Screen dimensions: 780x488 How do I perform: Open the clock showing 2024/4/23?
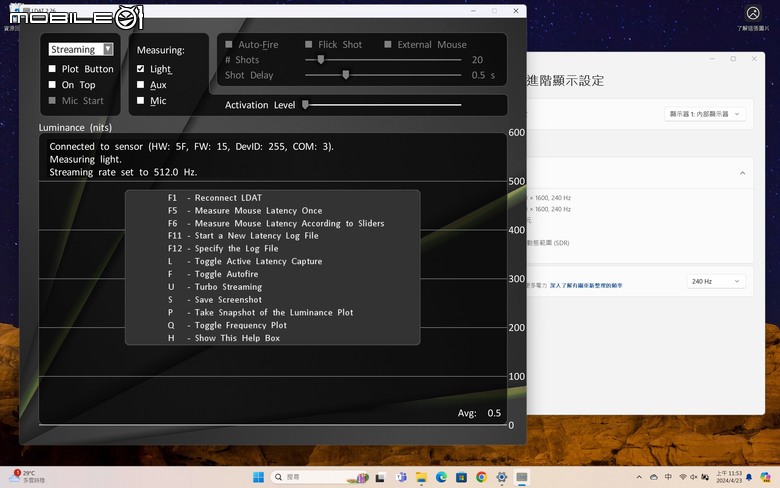point(729,477)
